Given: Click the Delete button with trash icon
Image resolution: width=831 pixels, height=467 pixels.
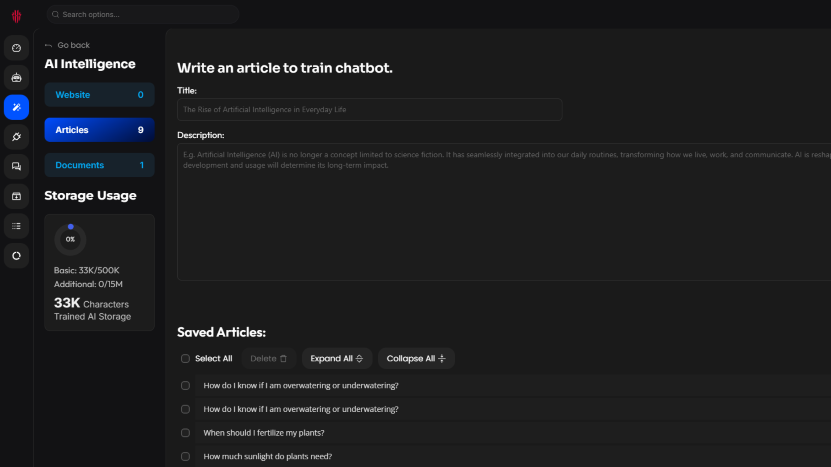Looking at the screenshot, I should [268, 359].
